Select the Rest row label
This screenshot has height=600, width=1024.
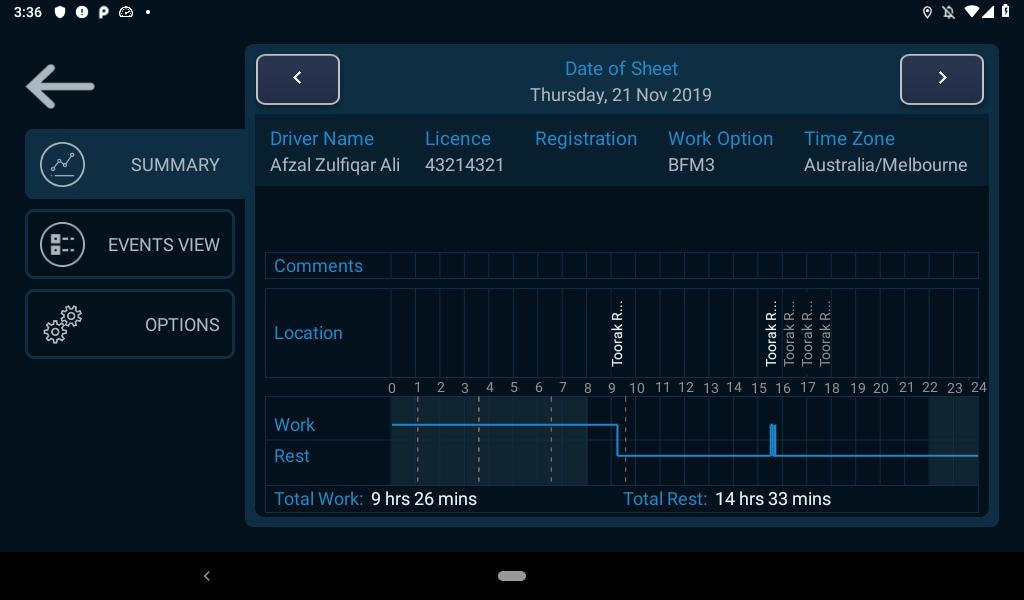(292, 456)
